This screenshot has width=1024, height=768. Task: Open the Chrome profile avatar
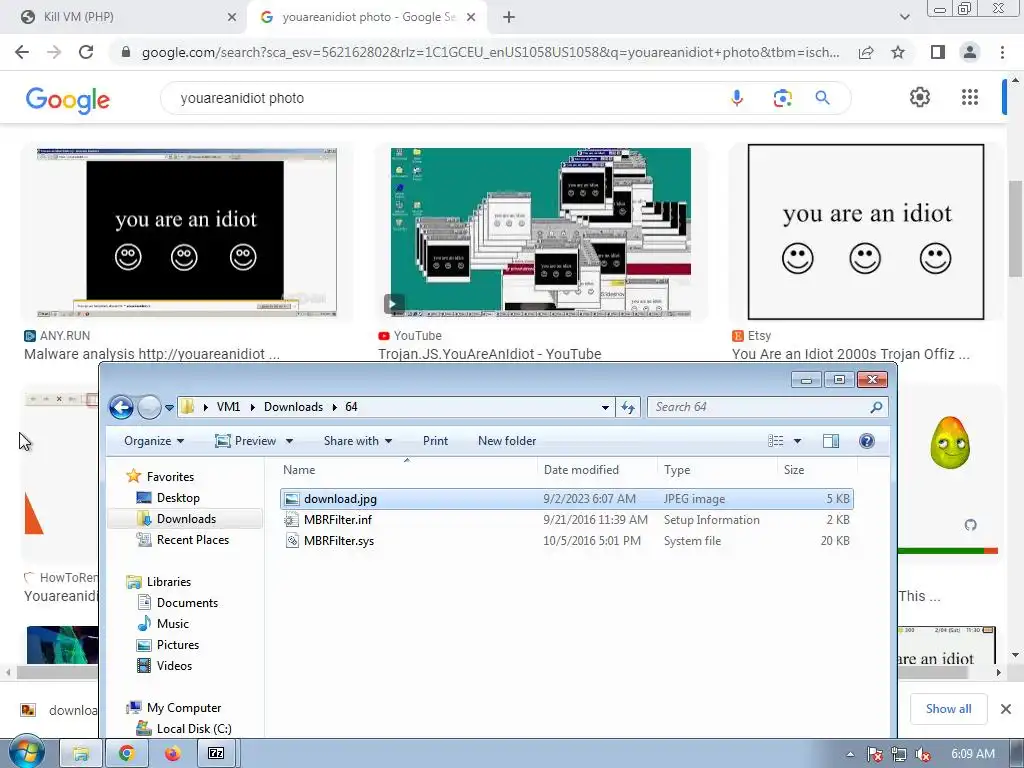[x=970, y=52]
